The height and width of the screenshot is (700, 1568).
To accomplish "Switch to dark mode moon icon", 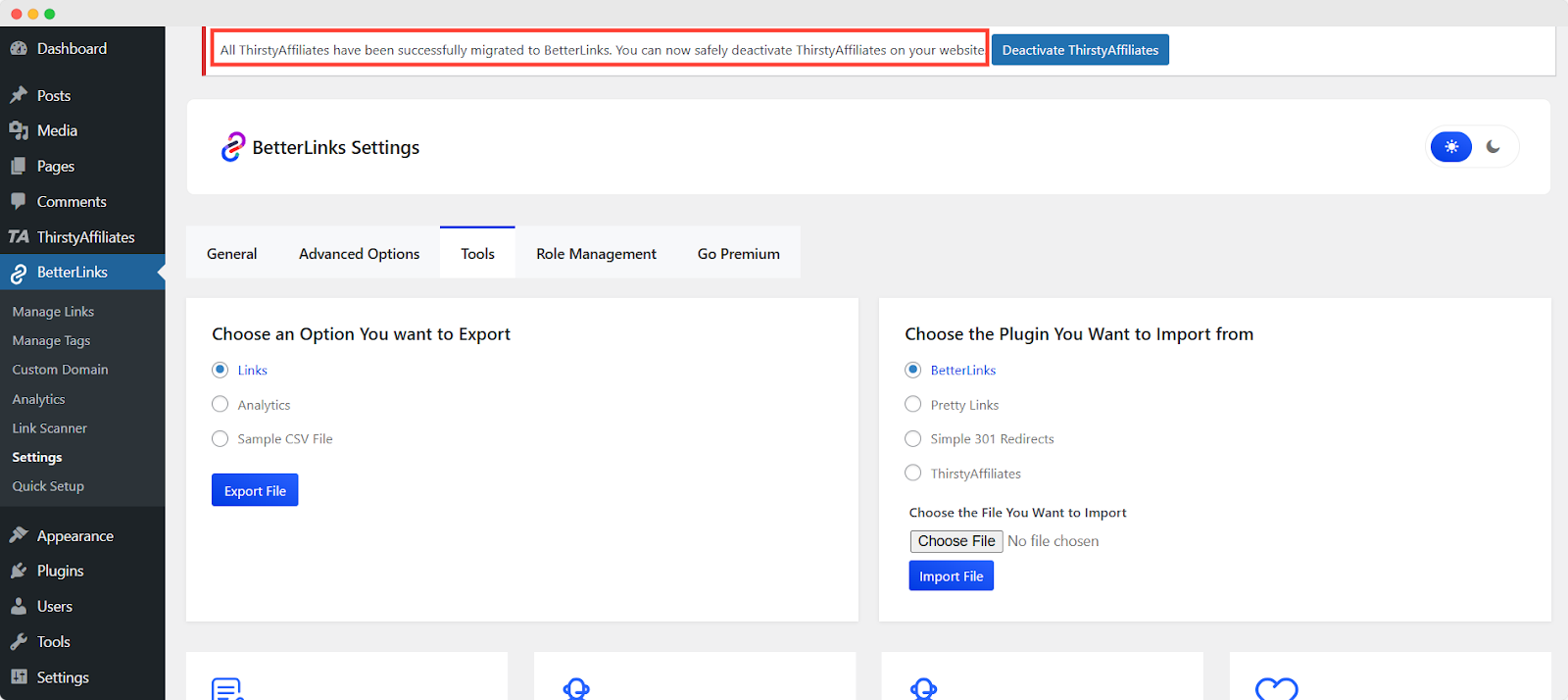I will [1493, 147].
